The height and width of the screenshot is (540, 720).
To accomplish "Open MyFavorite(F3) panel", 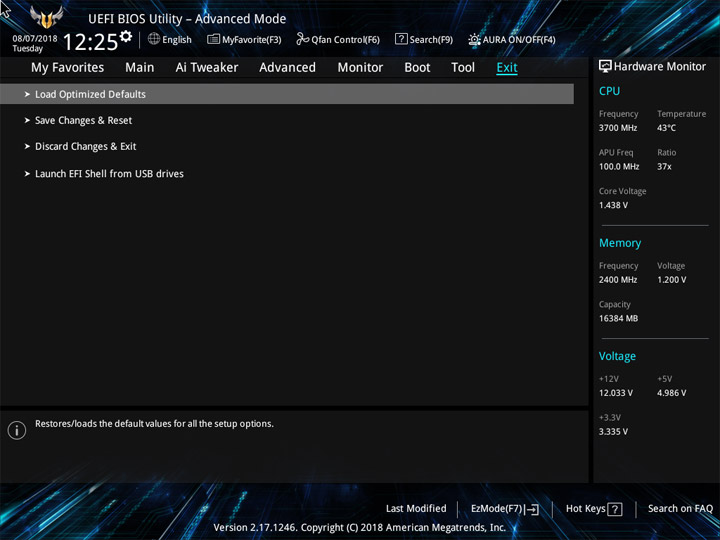I will pyautogui.click(x=252, y=40).
